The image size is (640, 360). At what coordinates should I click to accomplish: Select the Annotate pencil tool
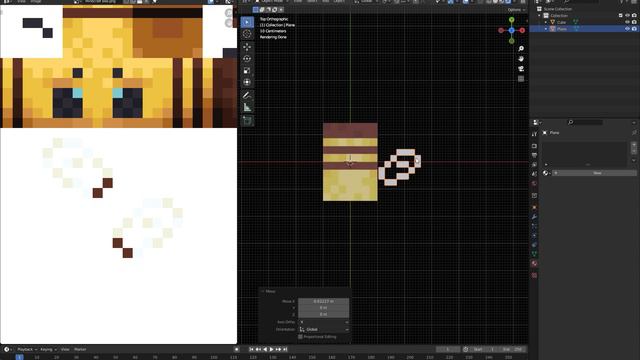click(x=247, y=96)
